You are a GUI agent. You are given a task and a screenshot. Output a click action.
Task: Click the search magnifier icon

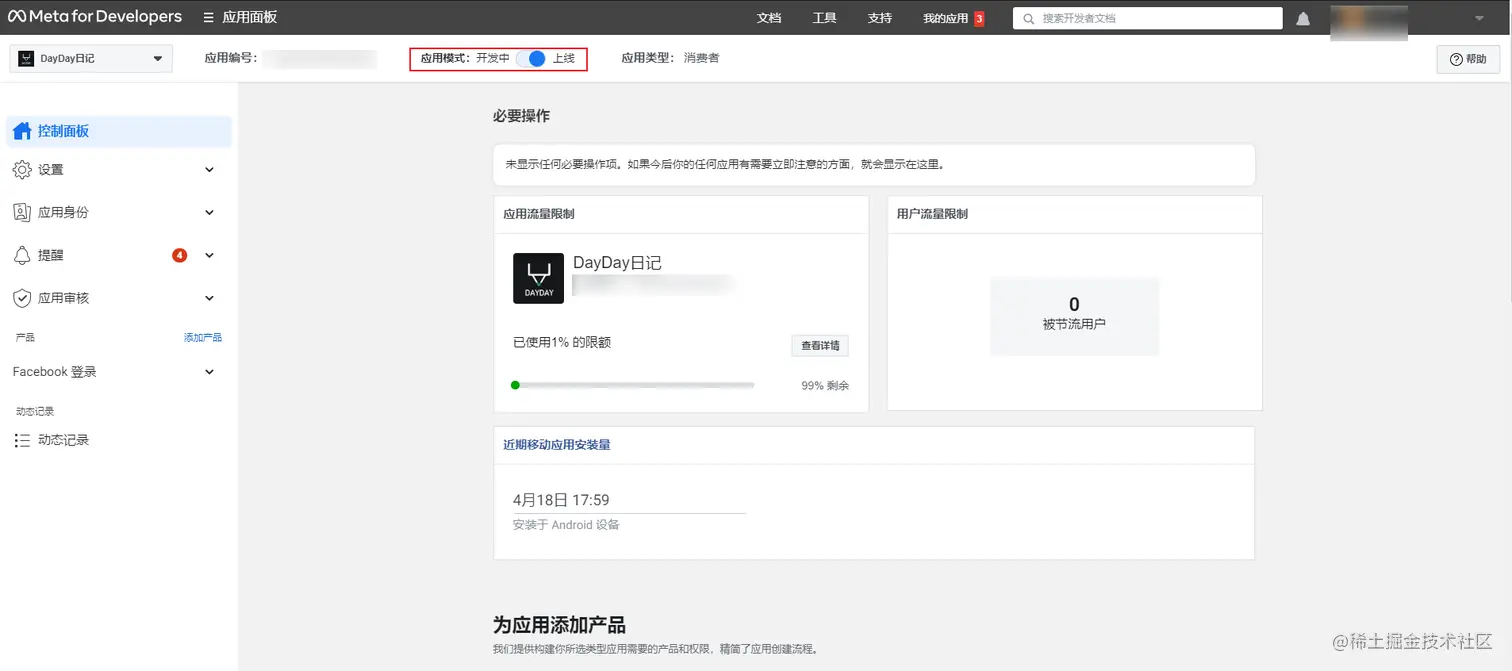[x=1028, y=18]
